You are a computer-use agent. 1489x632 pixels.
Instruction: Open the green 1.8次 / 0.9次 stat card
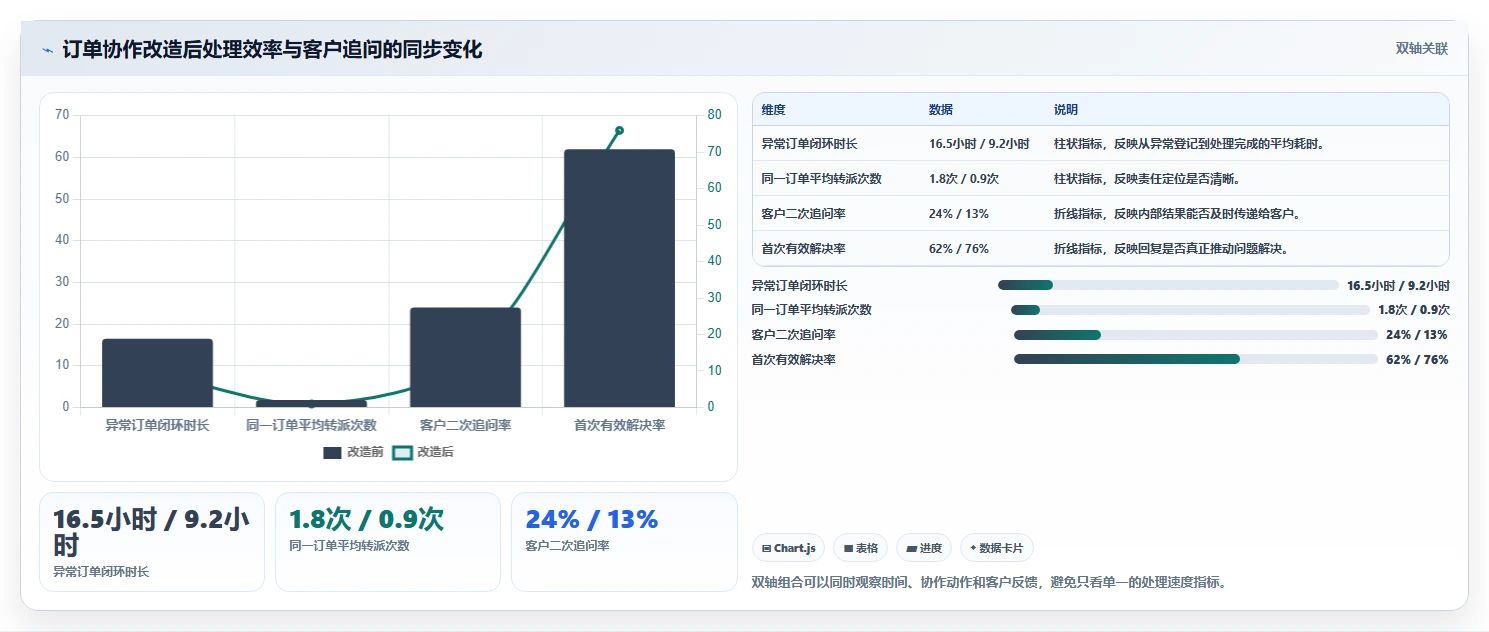coord(388,541)
